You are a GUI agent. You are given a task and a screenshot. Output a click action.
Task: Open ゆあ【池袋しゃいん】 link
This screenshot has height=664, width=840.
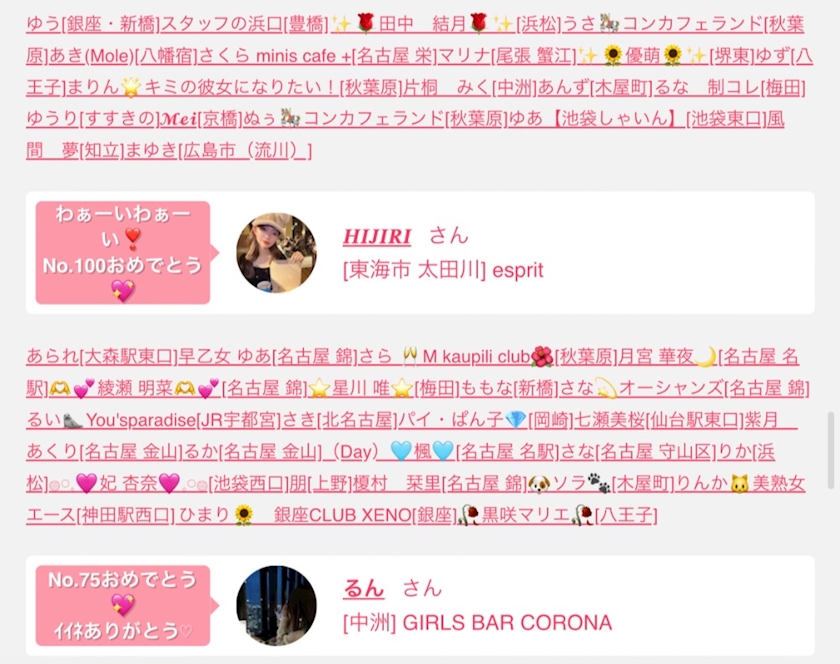(x=597, y=119)
